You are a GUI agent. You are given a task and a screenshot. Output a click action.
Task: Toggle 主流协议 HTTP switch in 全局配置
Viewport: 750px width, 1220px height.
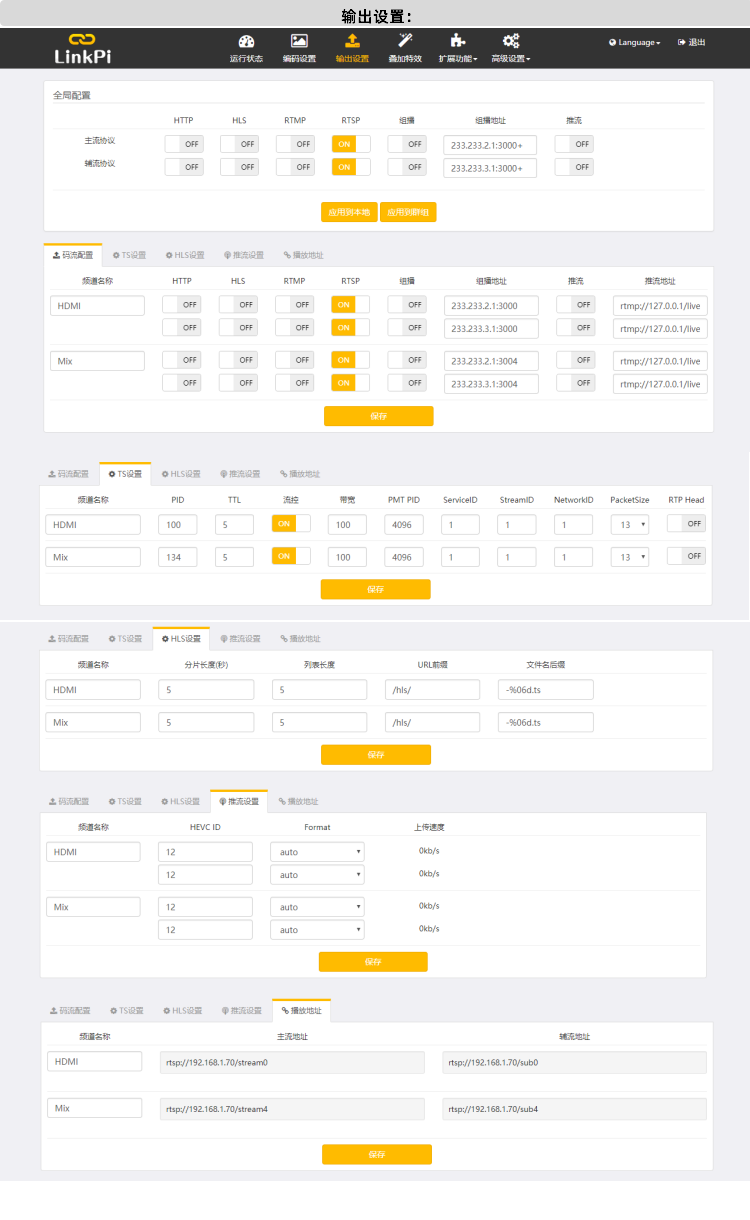tap(184, 144)
